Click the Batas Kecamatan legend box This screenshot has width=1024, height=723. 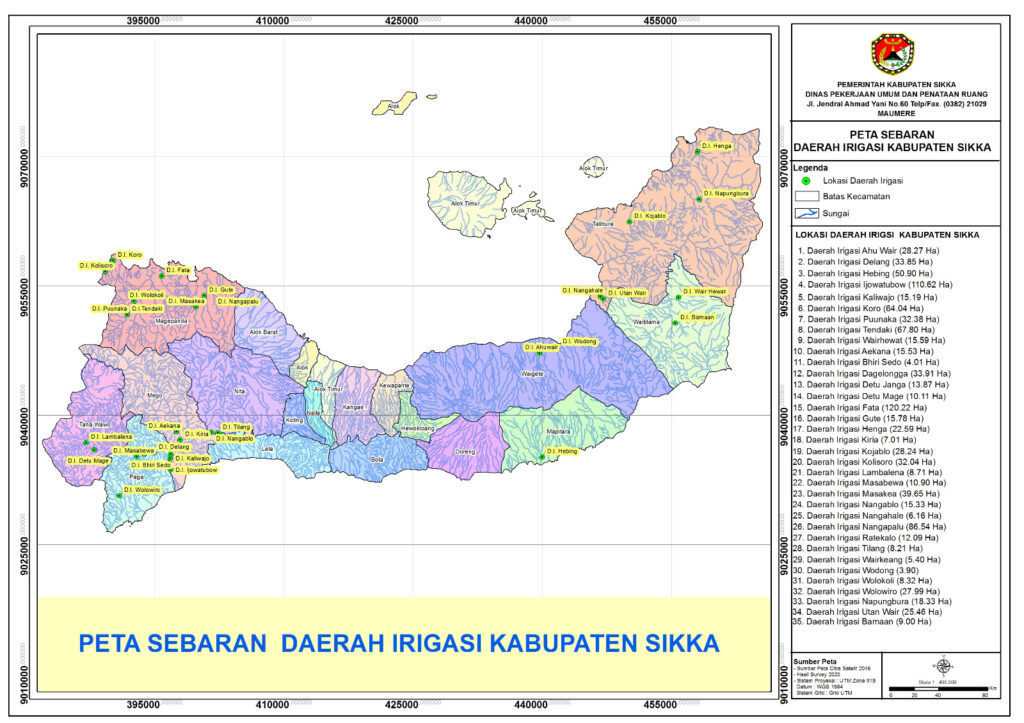click(806, 197)
